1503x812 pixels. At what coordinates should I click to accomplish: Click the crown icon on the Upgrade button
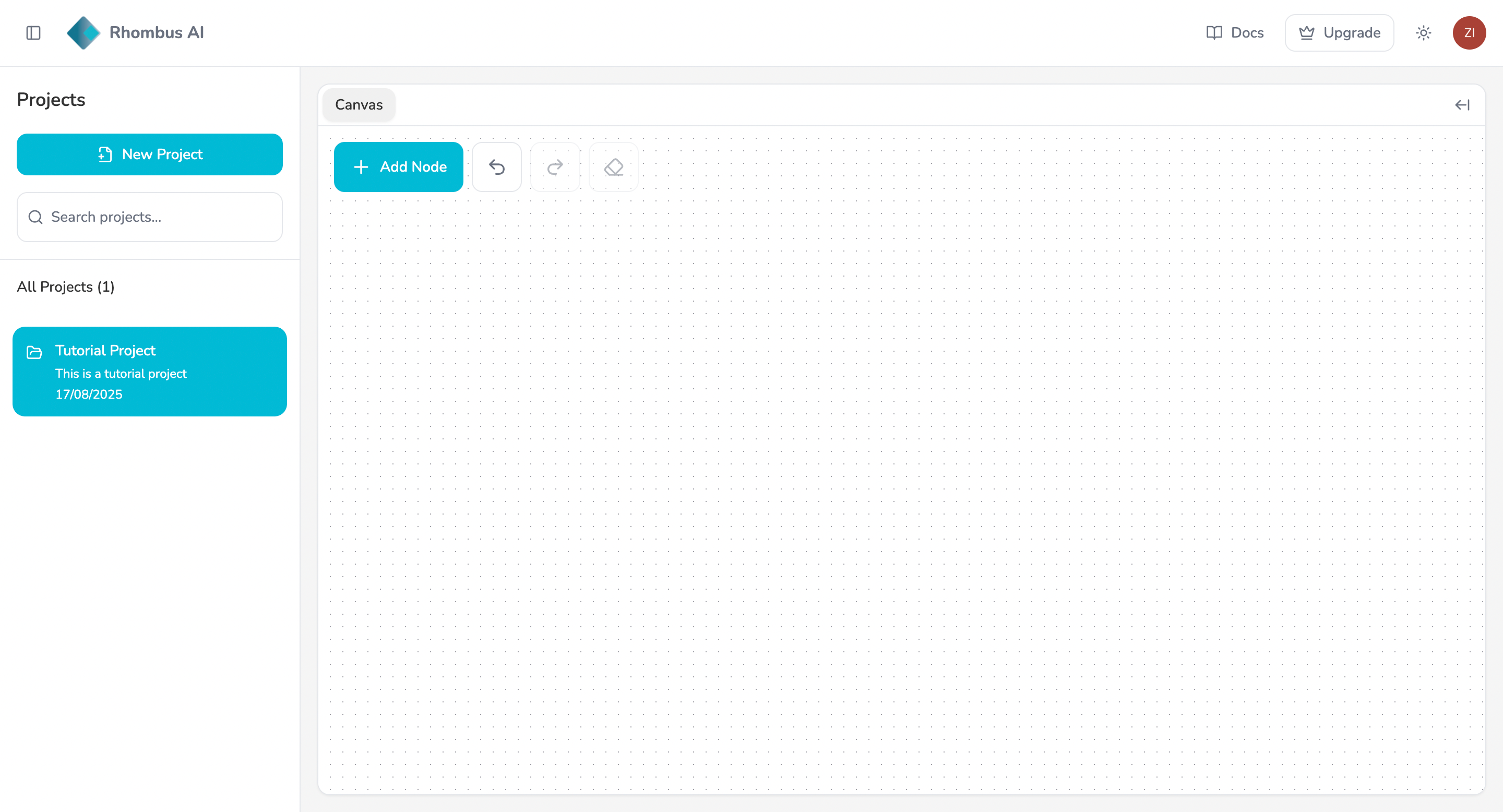tap(1307, 33)
